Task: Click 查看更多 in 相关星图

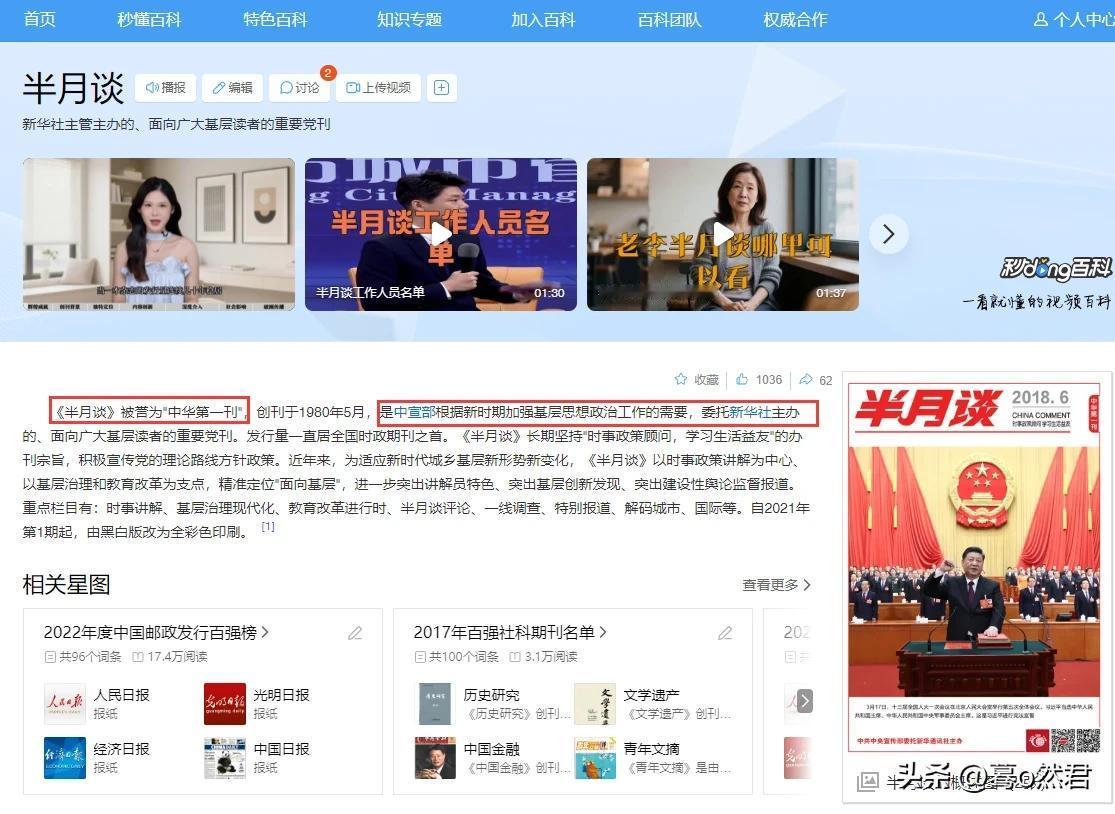Action: [x=776, y=585]
